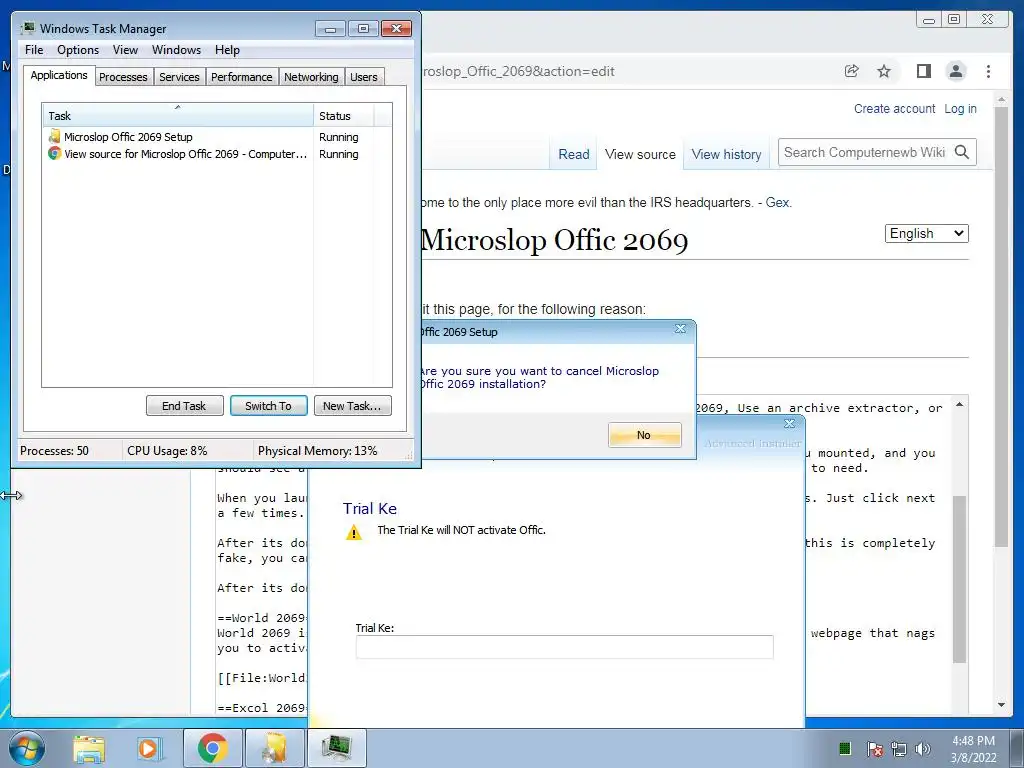This screenshot has height=768, width=1024.
Task: Click the page scroll down arrow in Chrome
Action: click(1001, 705)
